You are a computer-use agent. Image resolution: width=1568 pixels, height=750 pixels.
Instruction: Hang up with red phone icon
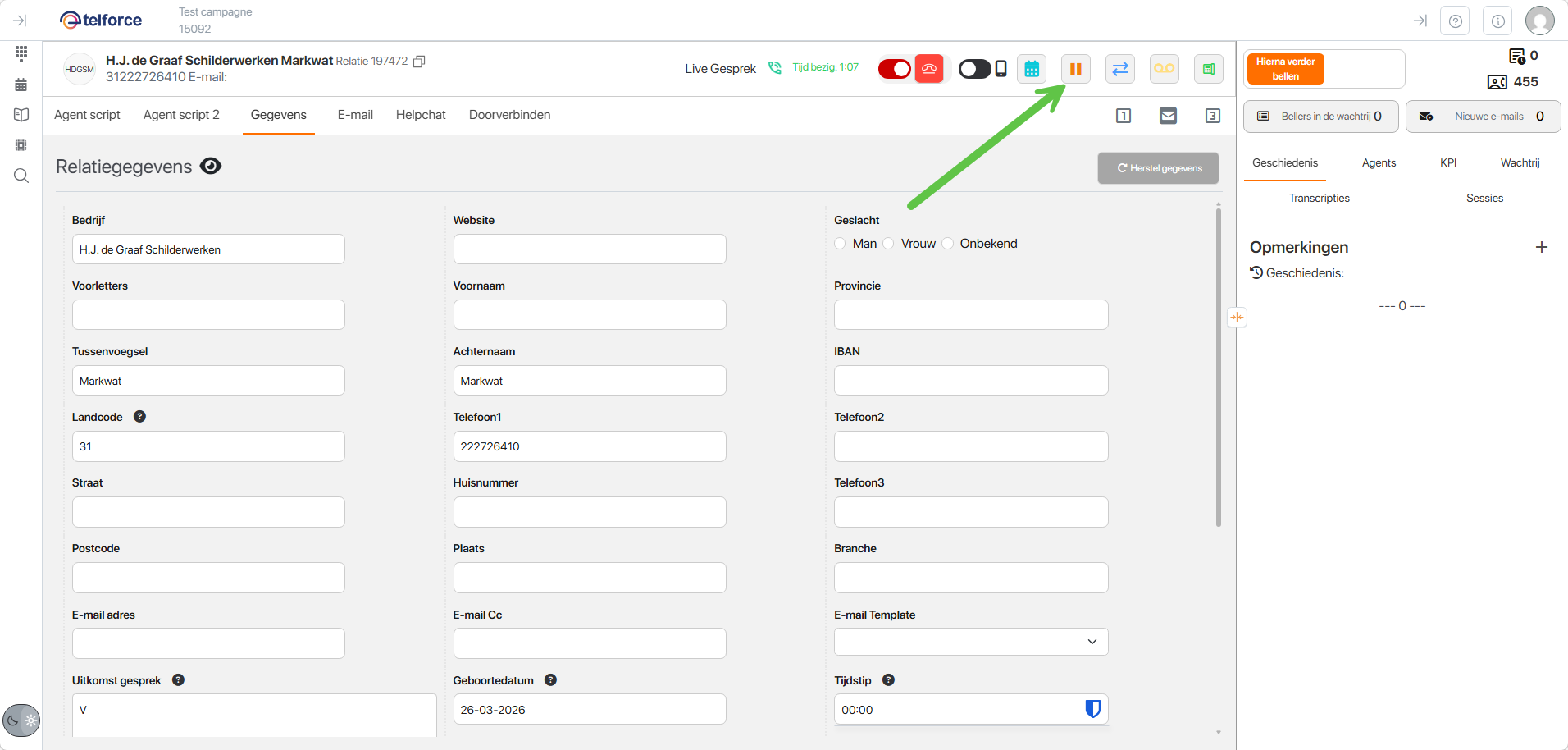[x=929, y=69]
